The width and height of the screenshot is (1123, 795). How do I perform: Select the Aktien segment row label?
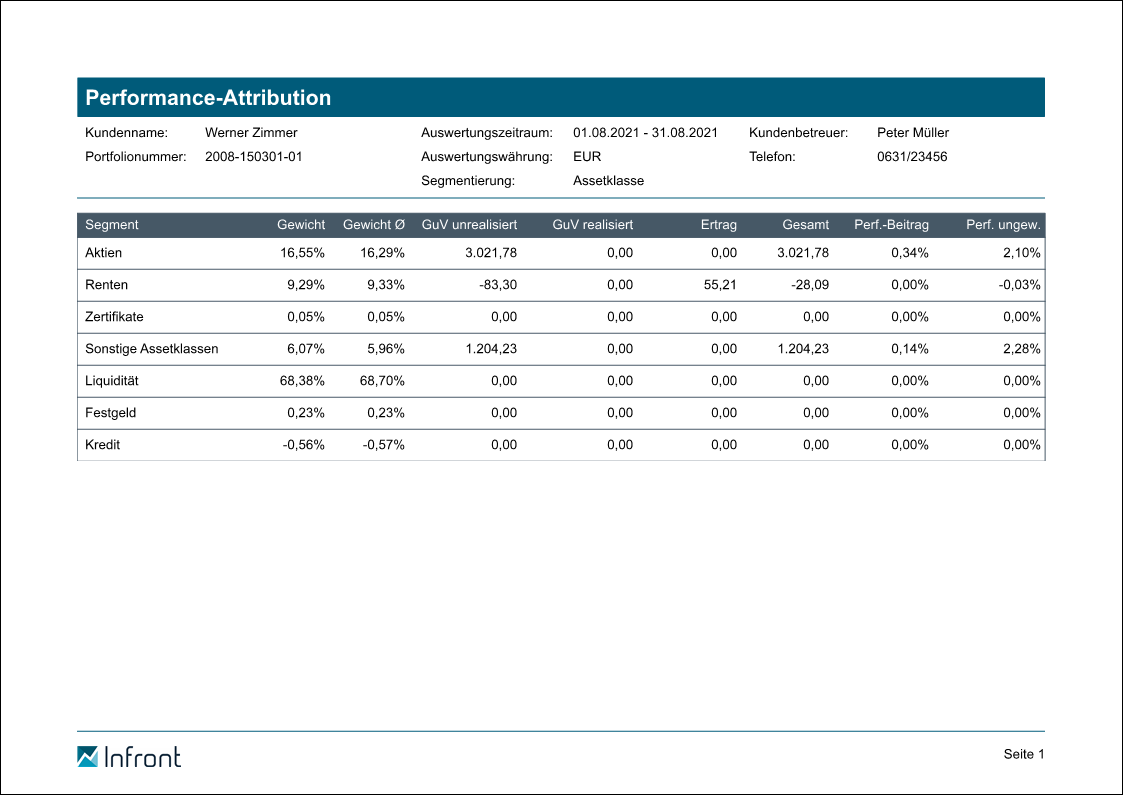(103, 253)
